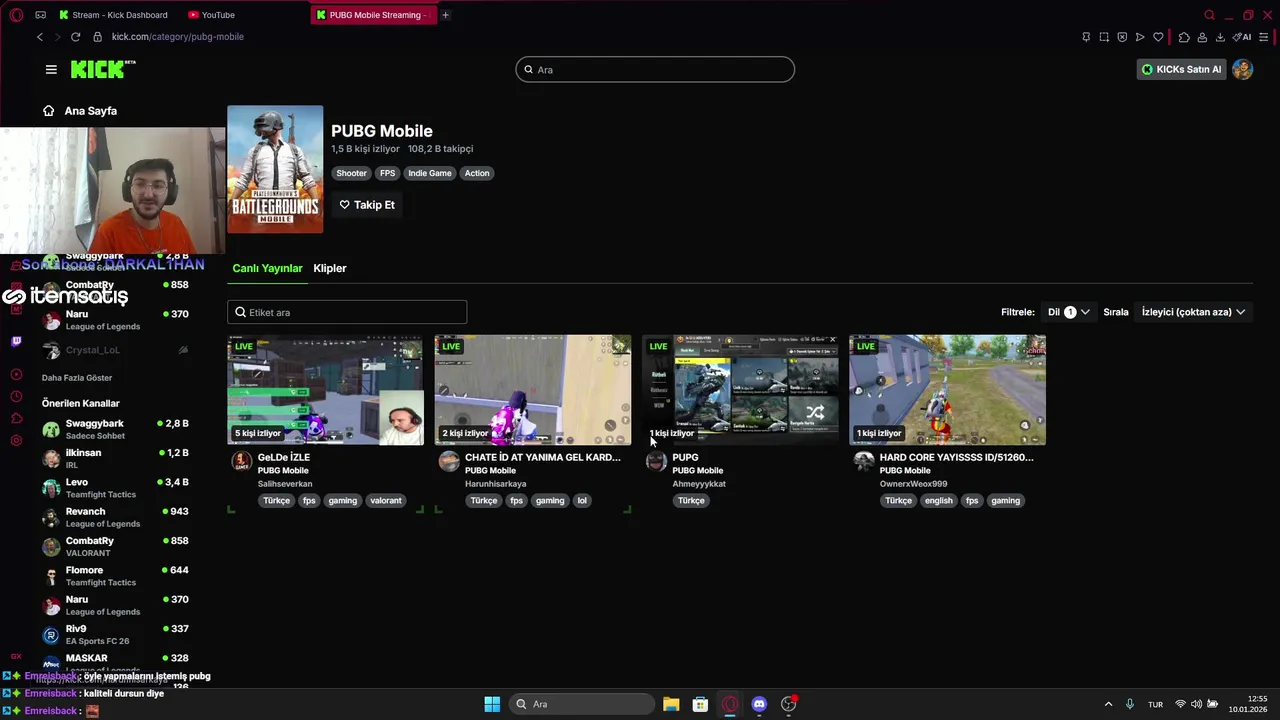
Task: Switch to the Klipler tab
Action: pyautogui.click(x=330, y=268)
